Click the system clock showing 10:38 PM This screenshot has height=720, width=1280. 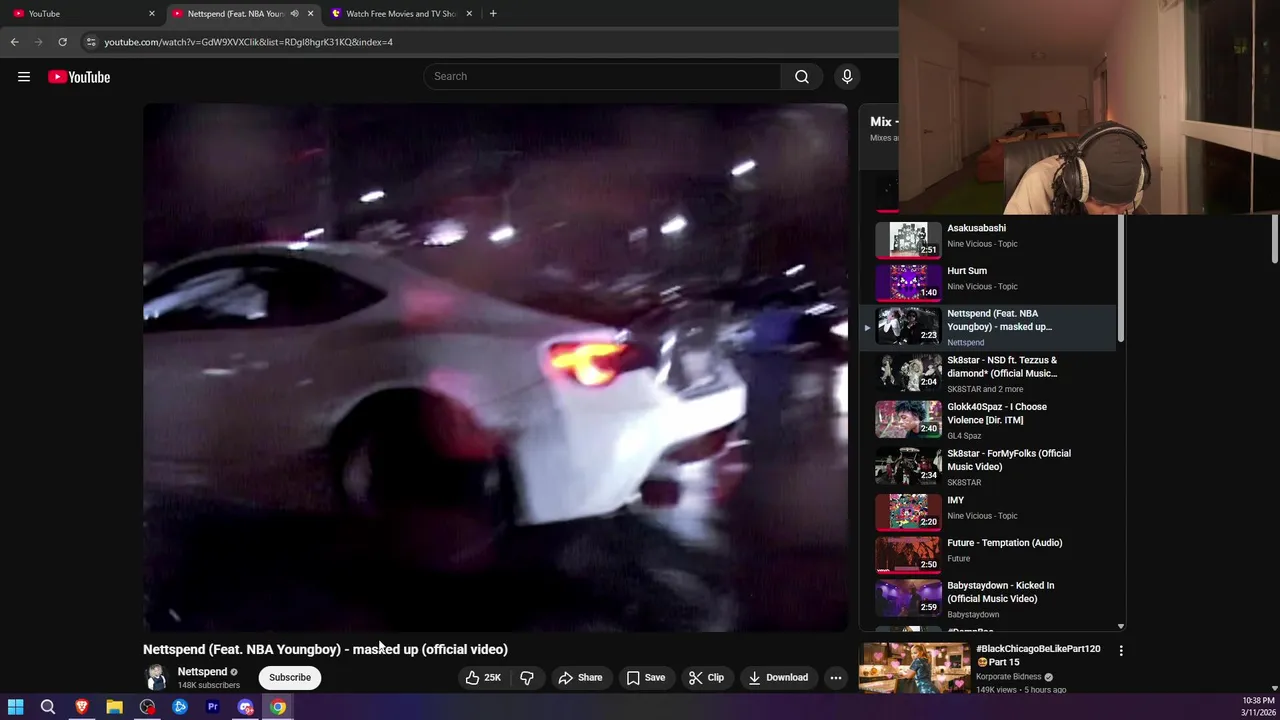tap(1257, 700)
